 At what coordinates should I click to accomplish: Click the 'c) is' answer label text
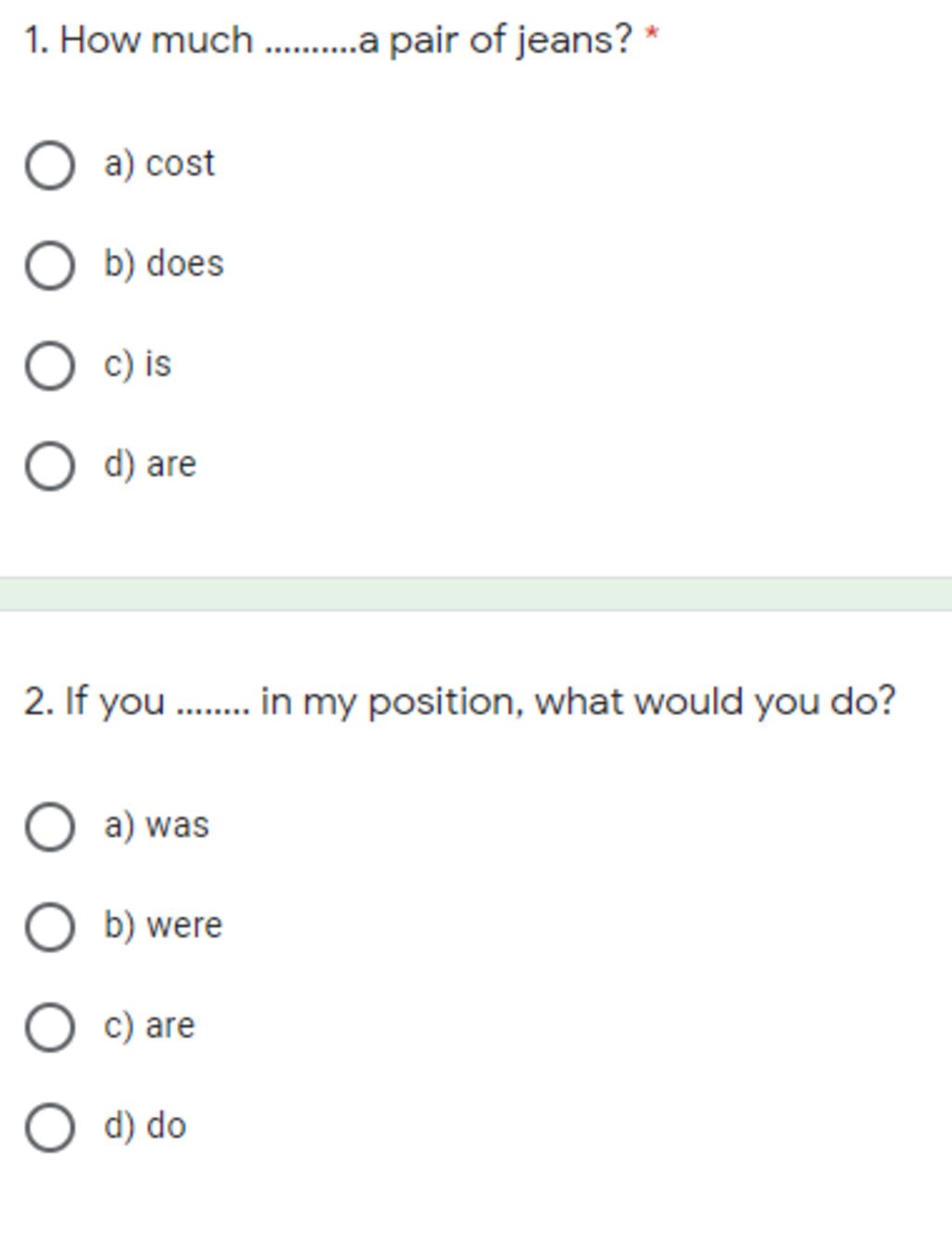point(138,364)
